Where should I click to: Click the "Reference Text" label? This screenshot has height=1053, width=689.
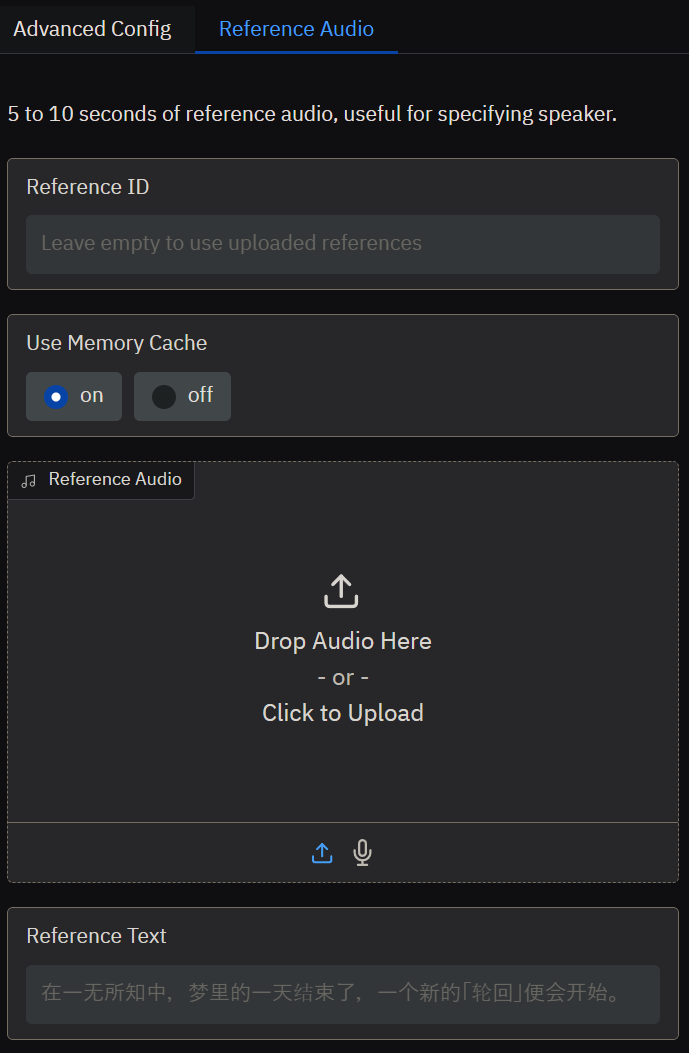point(96,936)
